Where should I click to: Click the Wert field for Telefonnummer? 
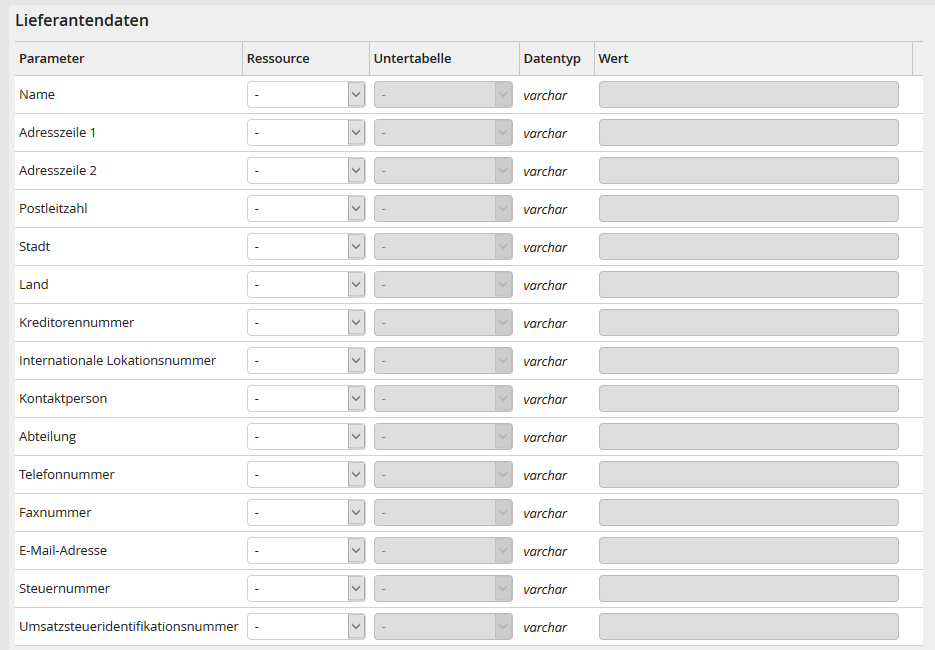coord(748,475)
